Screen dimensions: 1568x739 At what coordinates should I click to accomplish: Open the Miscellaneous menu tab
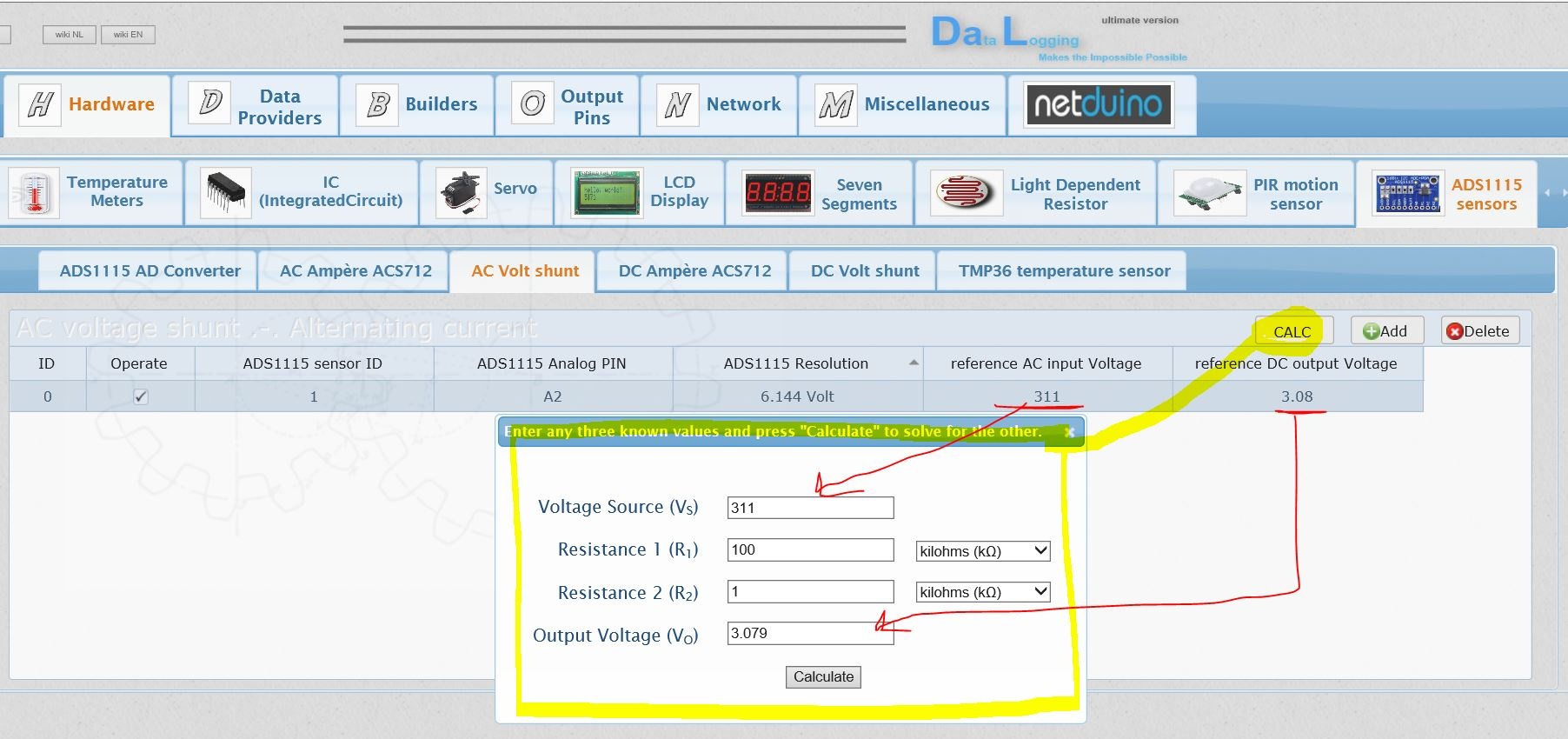(903, 105)
